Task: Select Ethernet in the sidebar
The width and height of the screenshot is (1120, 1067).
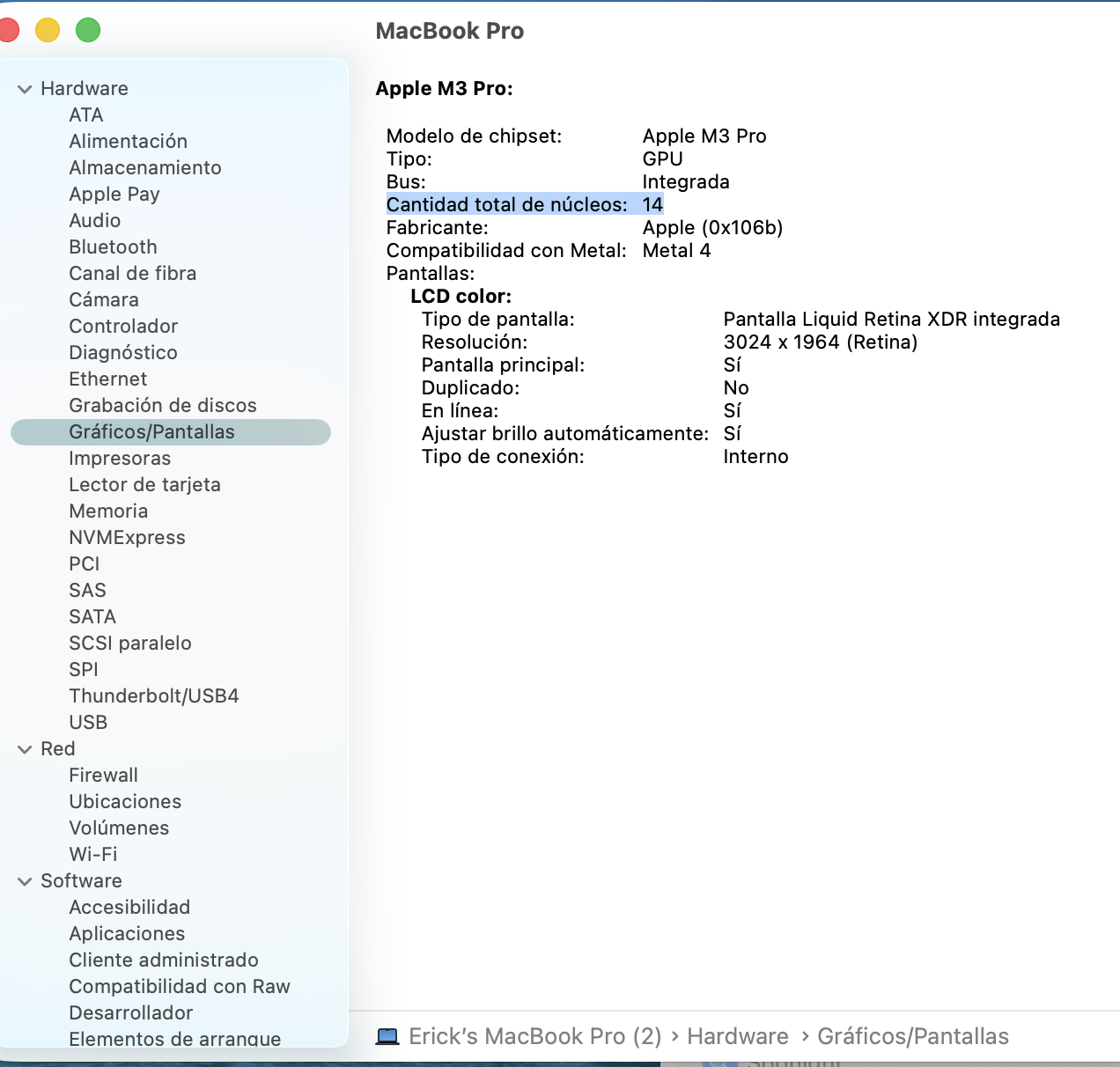Action: (x=108, y=379)
